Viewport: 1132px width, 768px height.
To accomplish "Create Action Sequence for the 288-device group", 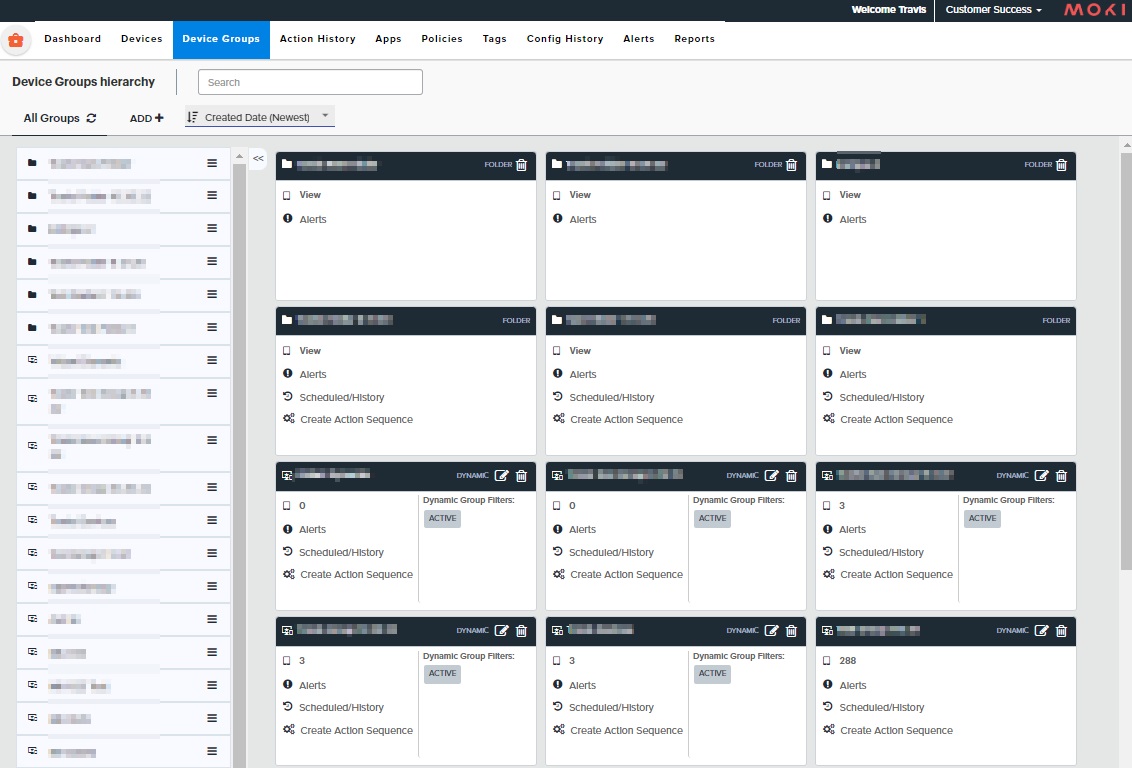I will [x=896, y=730].
